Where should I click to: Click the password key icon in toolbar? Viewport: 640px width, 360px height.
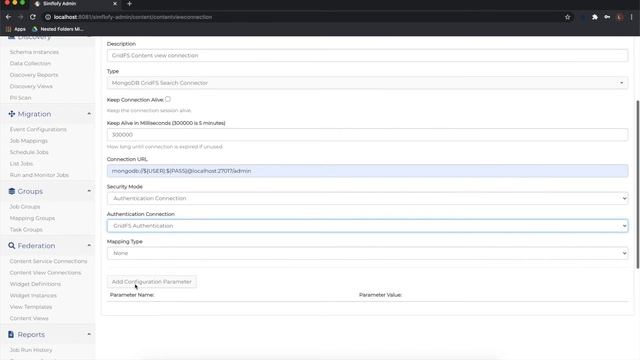(607, 17)
